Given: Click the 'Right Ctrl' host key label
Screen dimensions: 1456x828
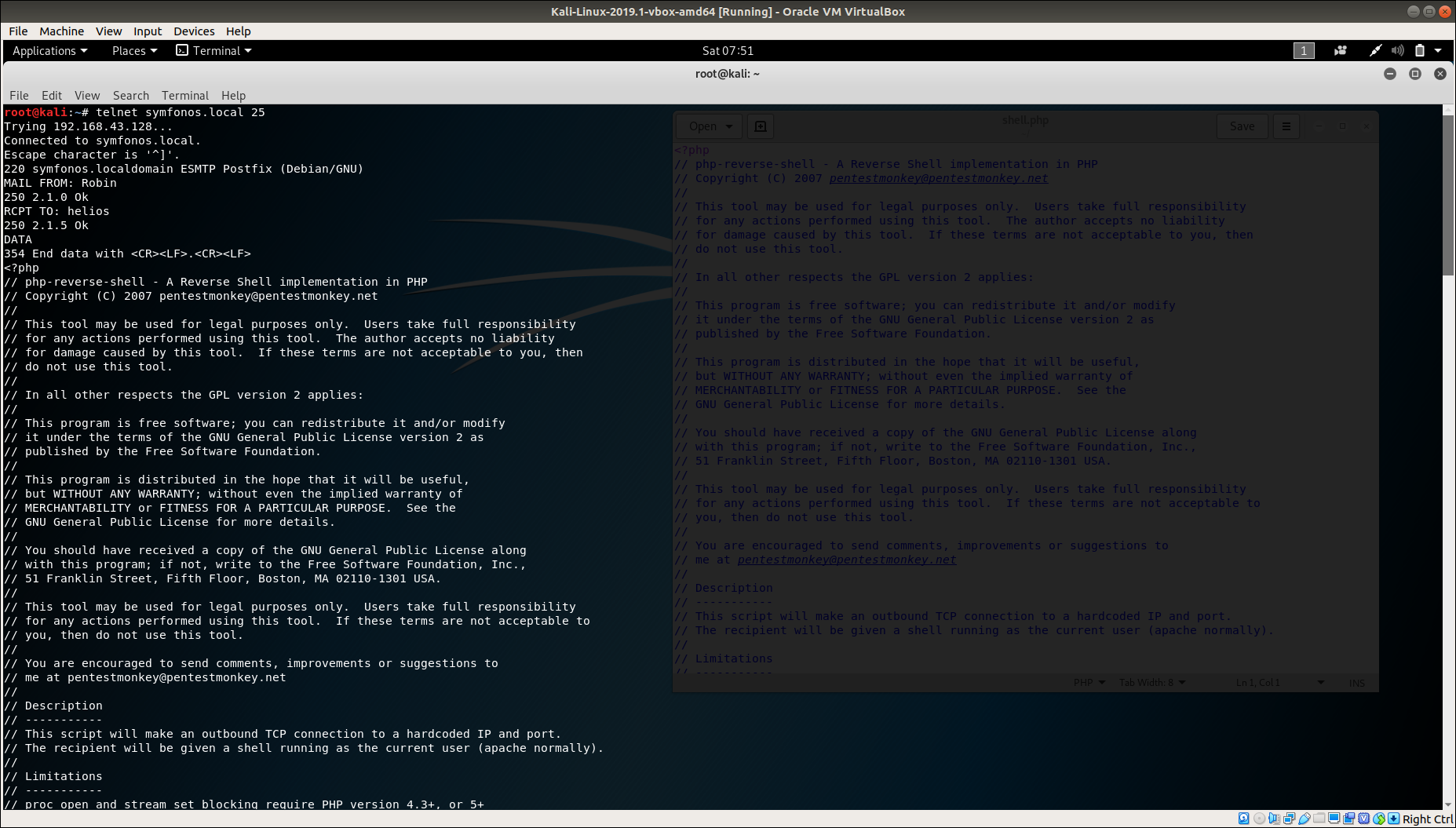Looking at the screenshot, I should tap(1428, 819).
